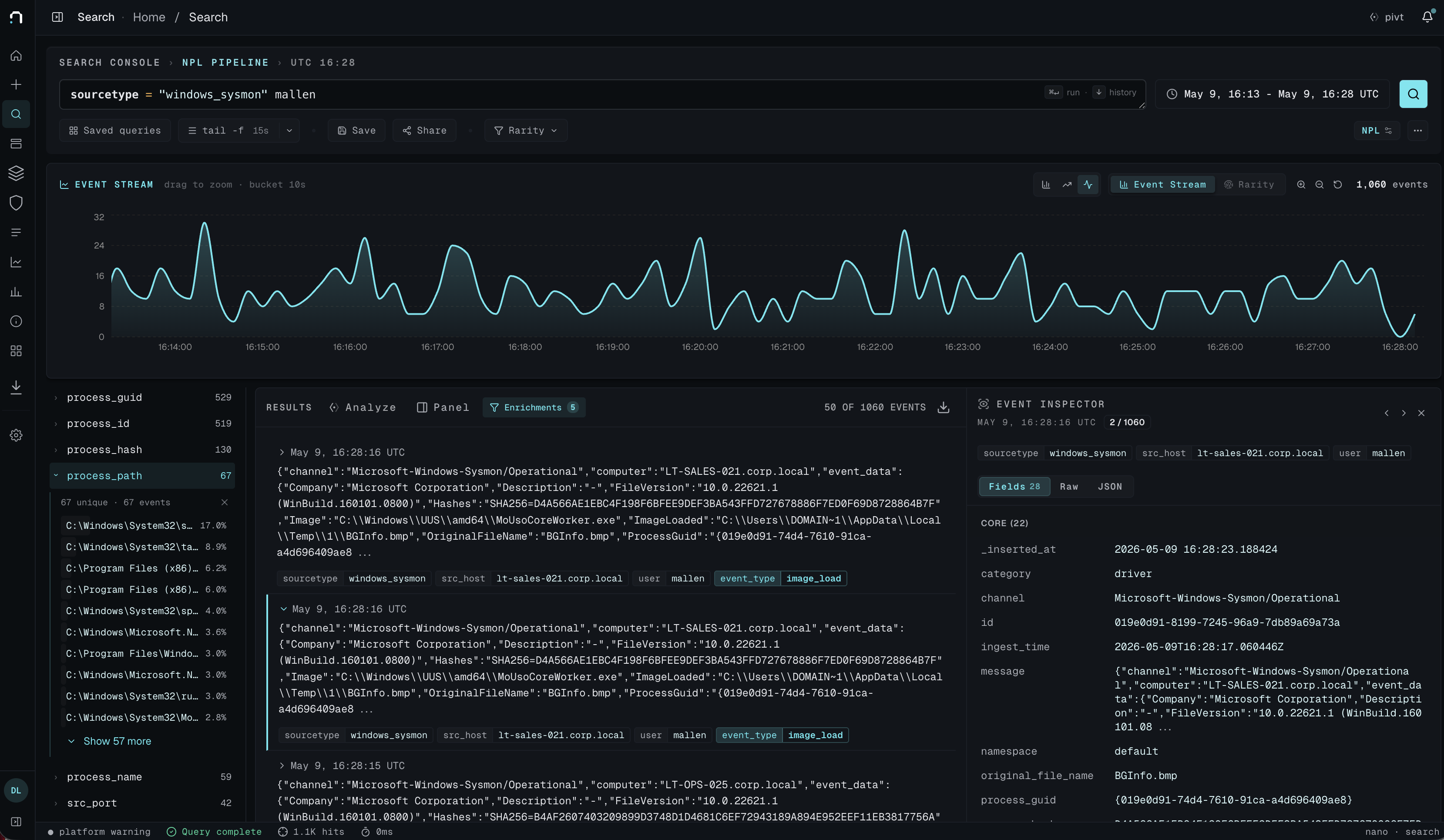This screenshot has width=1444, height=840.
Task: Toggle the sidebar panel icon near breadcrumb
Action: 57,17
